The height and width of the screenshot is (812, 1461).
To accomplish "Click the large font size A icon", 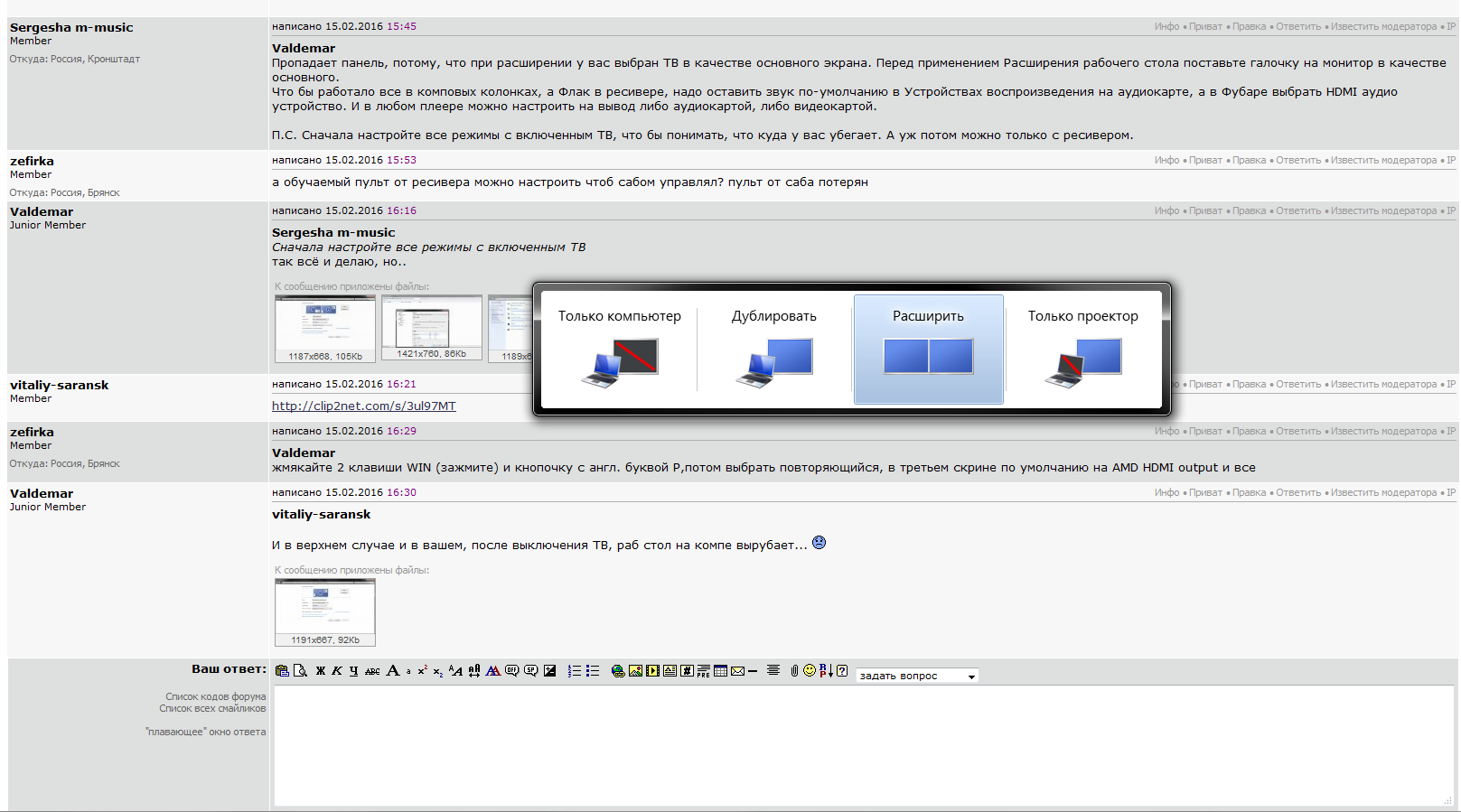I will [x=393, y=670].
